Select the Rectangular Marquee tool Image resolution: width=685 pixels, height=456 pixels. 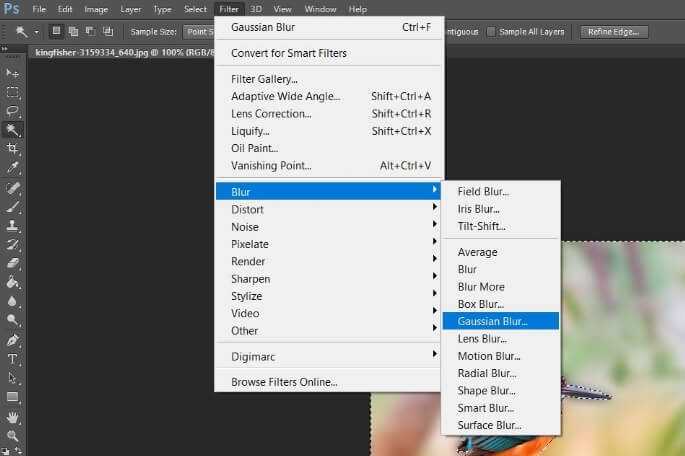tap(12, 92)
